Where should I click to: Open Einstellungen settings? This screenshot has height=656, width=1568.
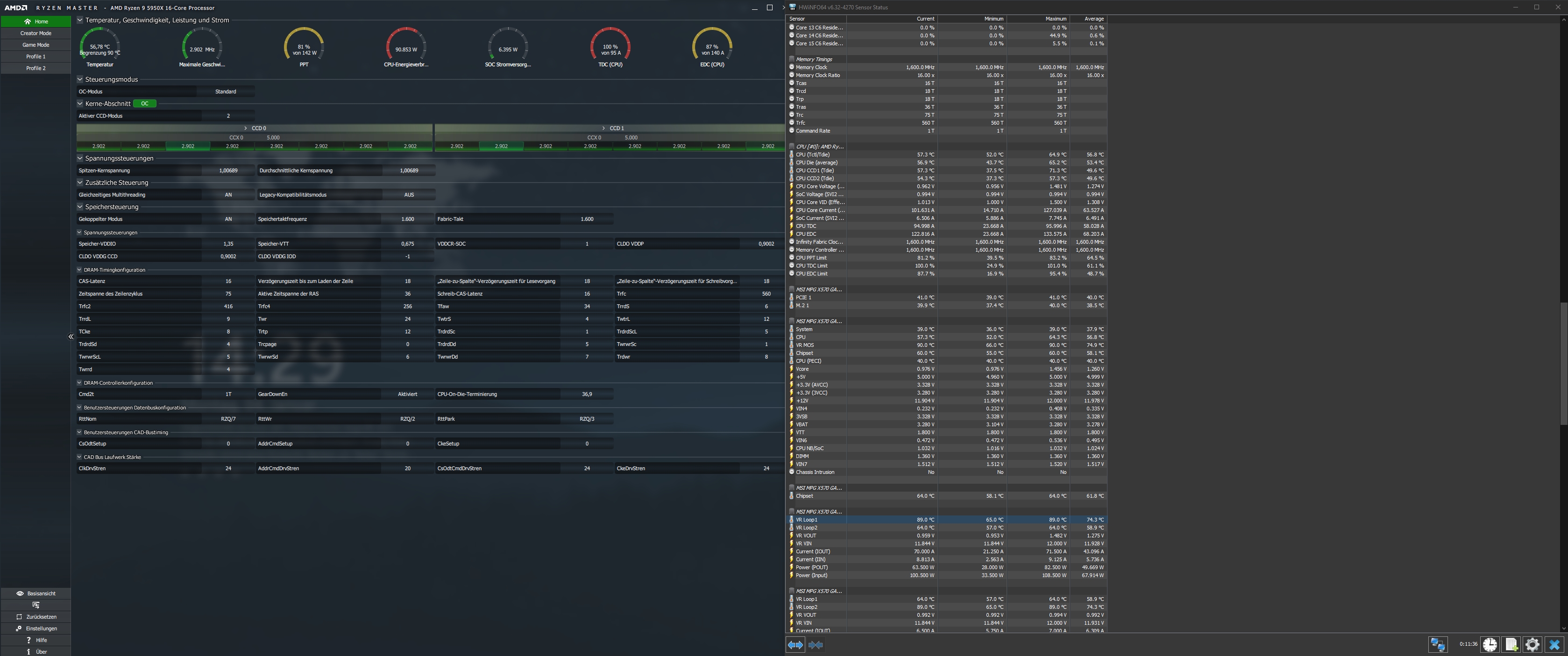coord(36,628)
